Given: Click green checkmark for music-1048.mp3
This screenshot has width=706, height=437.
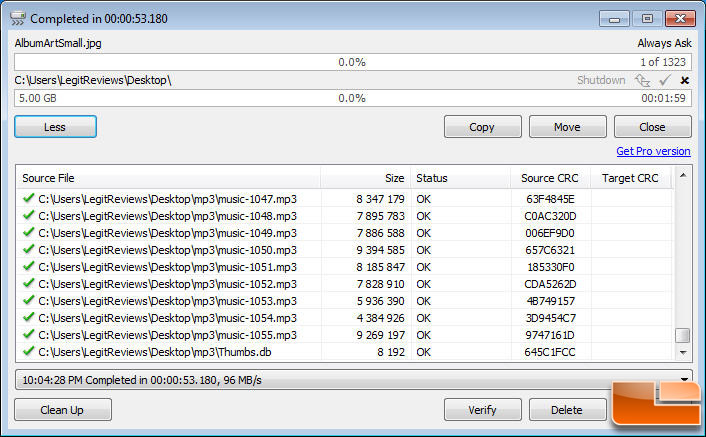Looking at the screenshot, I should [x=29, y=215].
